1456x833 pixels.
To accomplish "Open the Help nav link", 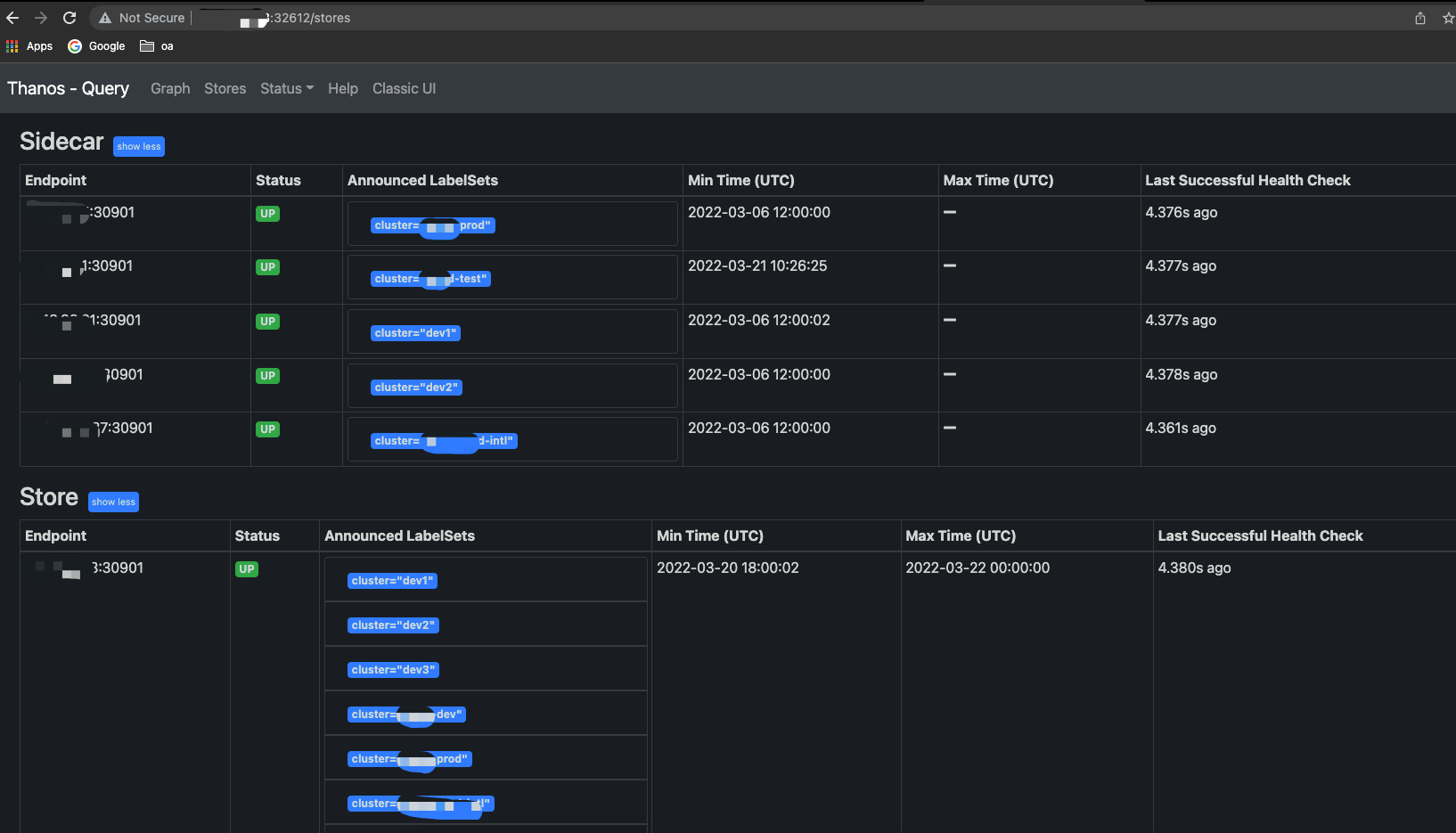I will (343, 88).
